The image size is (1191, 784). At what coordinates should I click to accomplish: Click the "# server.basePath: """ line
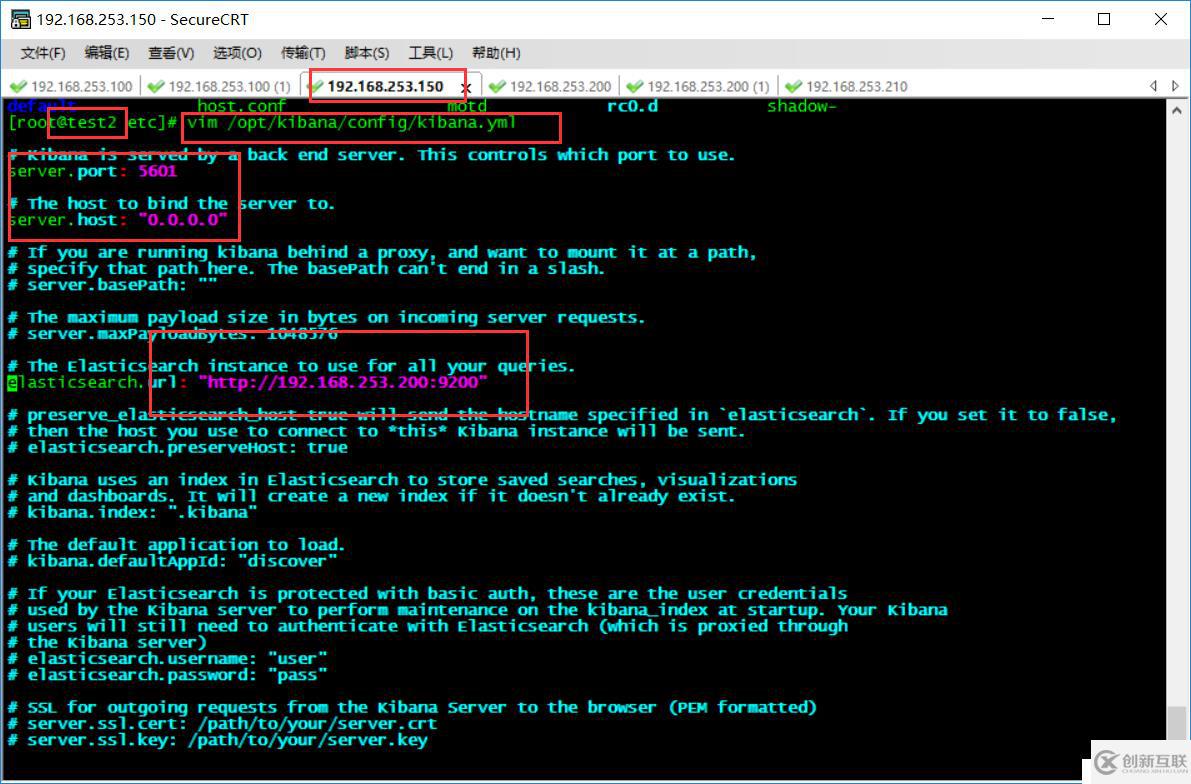(112, 285)
